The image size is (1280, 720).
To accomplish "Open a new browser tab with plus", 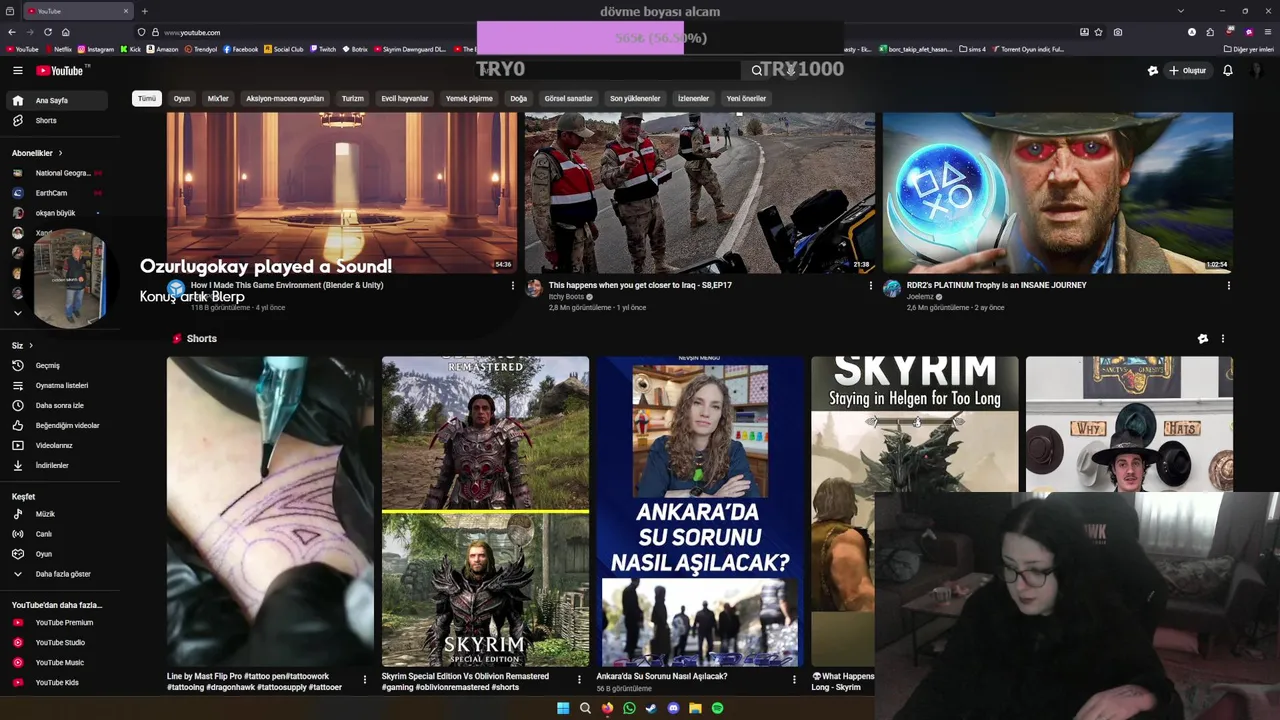I will tap(144, 11).
